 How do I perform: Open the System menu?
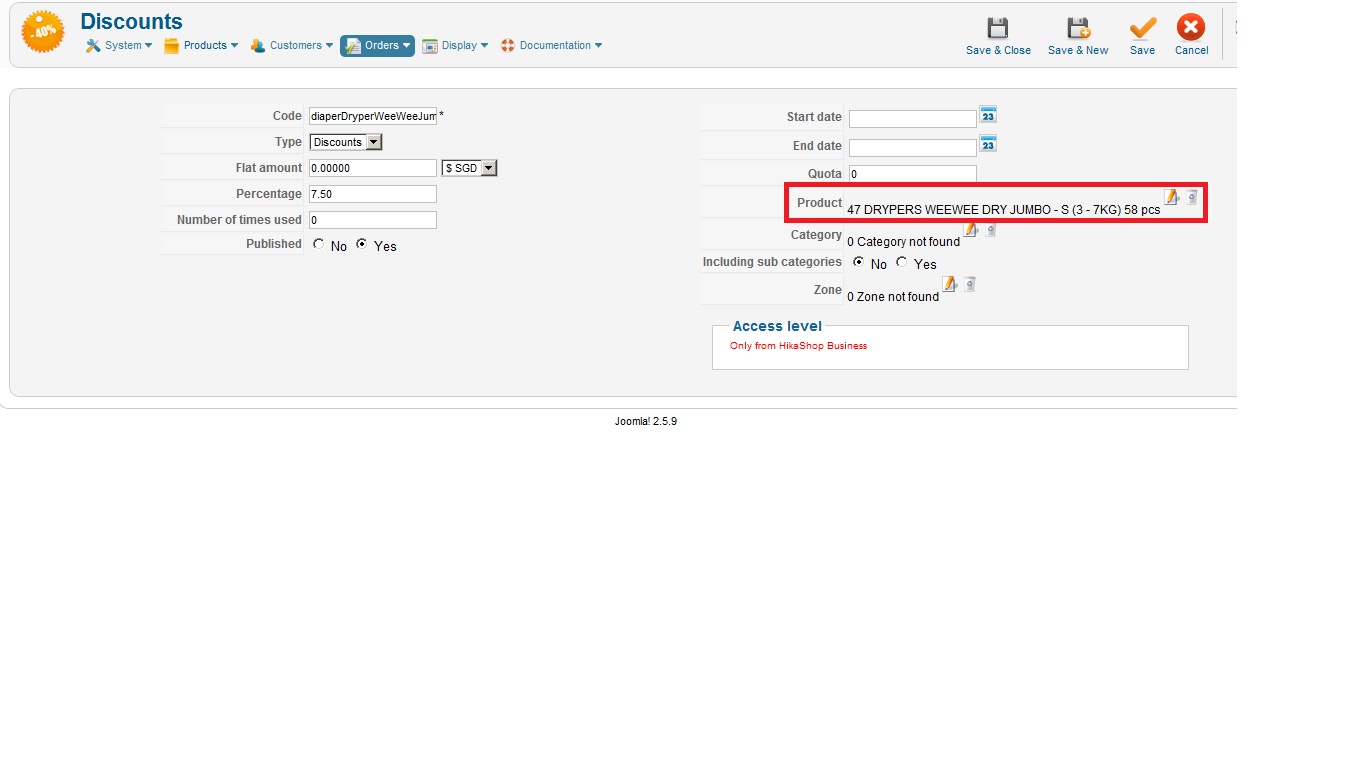[119, 45]
